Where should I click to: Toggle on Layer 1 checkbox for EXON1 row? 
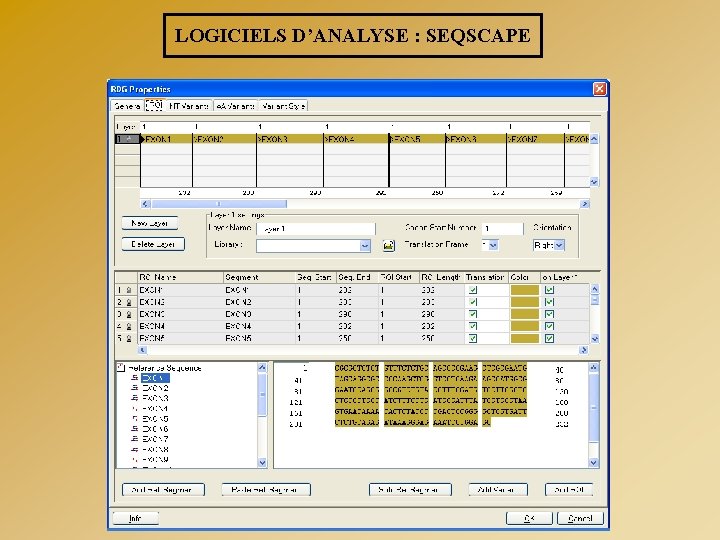pyautogui.click(x=549, y=290)
